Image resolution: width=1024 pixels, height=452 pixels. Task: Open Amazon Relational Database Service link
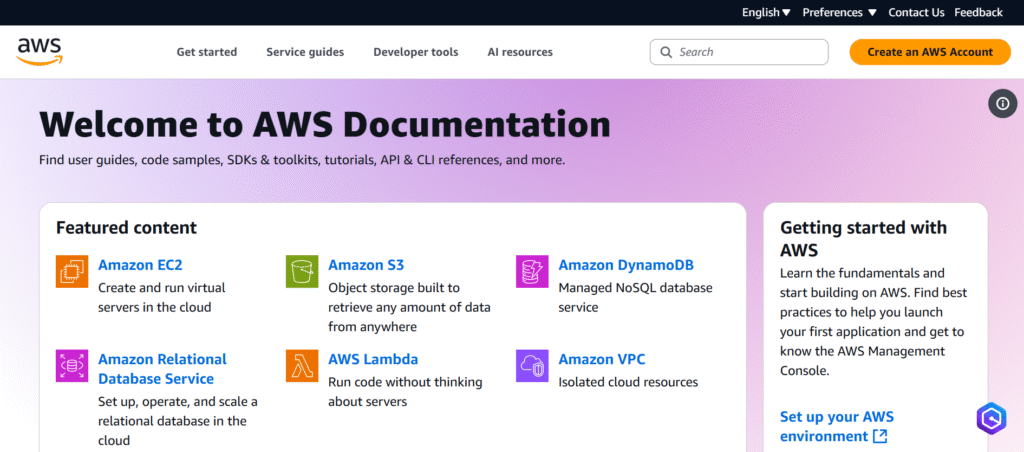pos(162,369)
